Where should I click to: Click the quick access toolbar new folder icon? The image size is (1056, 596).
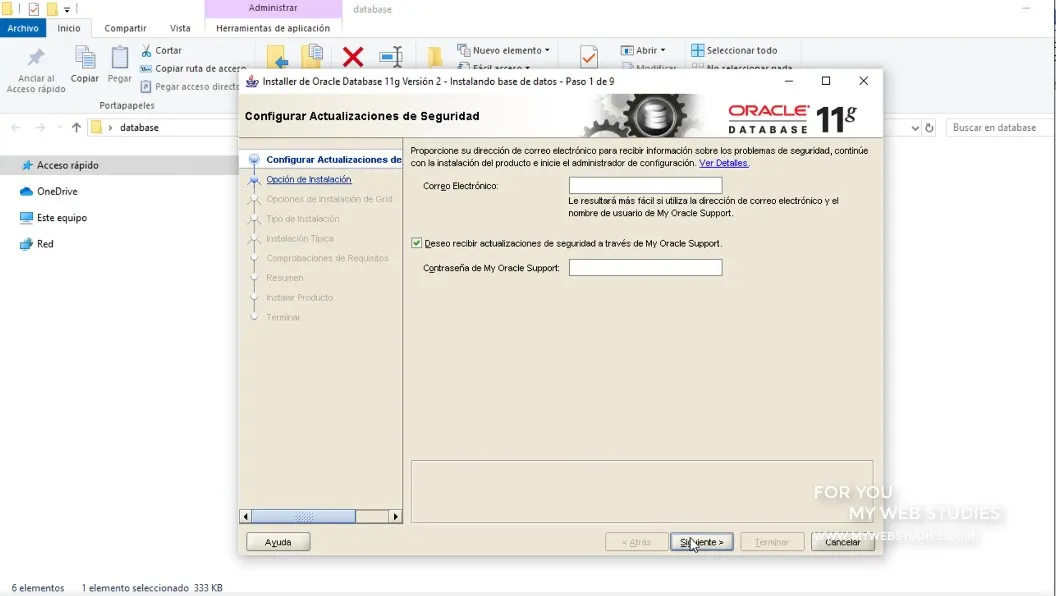[52, 9]
